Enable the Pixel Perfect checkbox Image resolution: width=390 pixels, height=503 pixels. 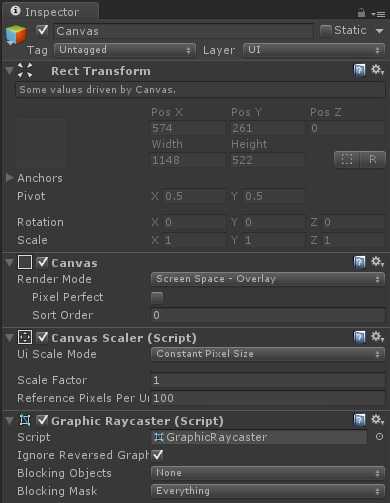[157, 297]
